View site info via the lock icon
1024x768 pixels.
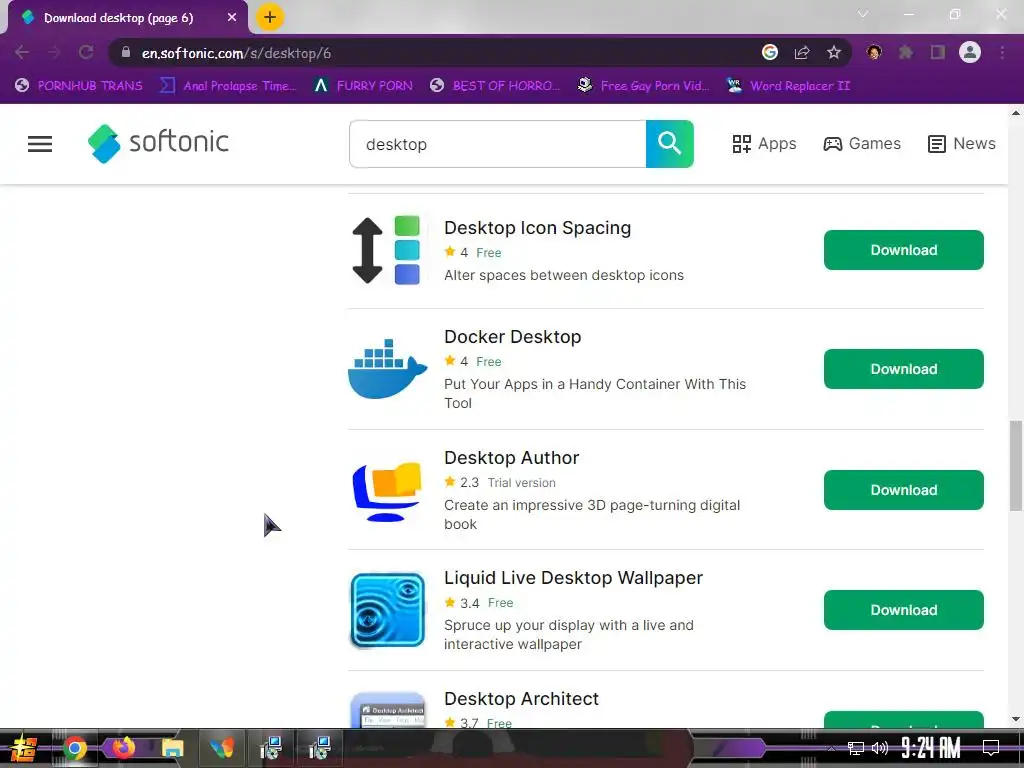pyautogui.click(x=126, y=52)
